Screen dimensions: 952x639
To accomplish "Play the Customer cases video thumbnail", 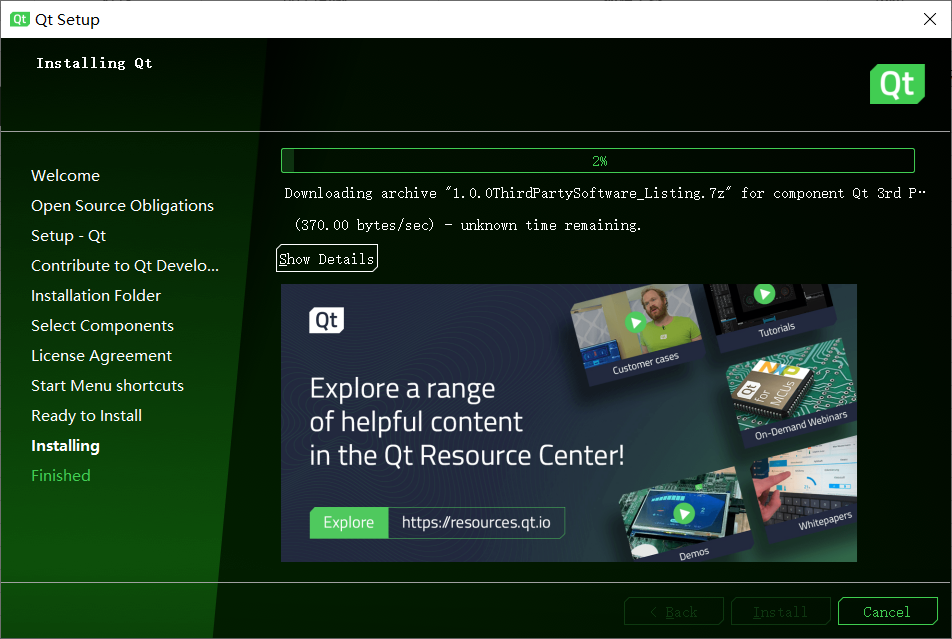I will [x=635, y=323].
